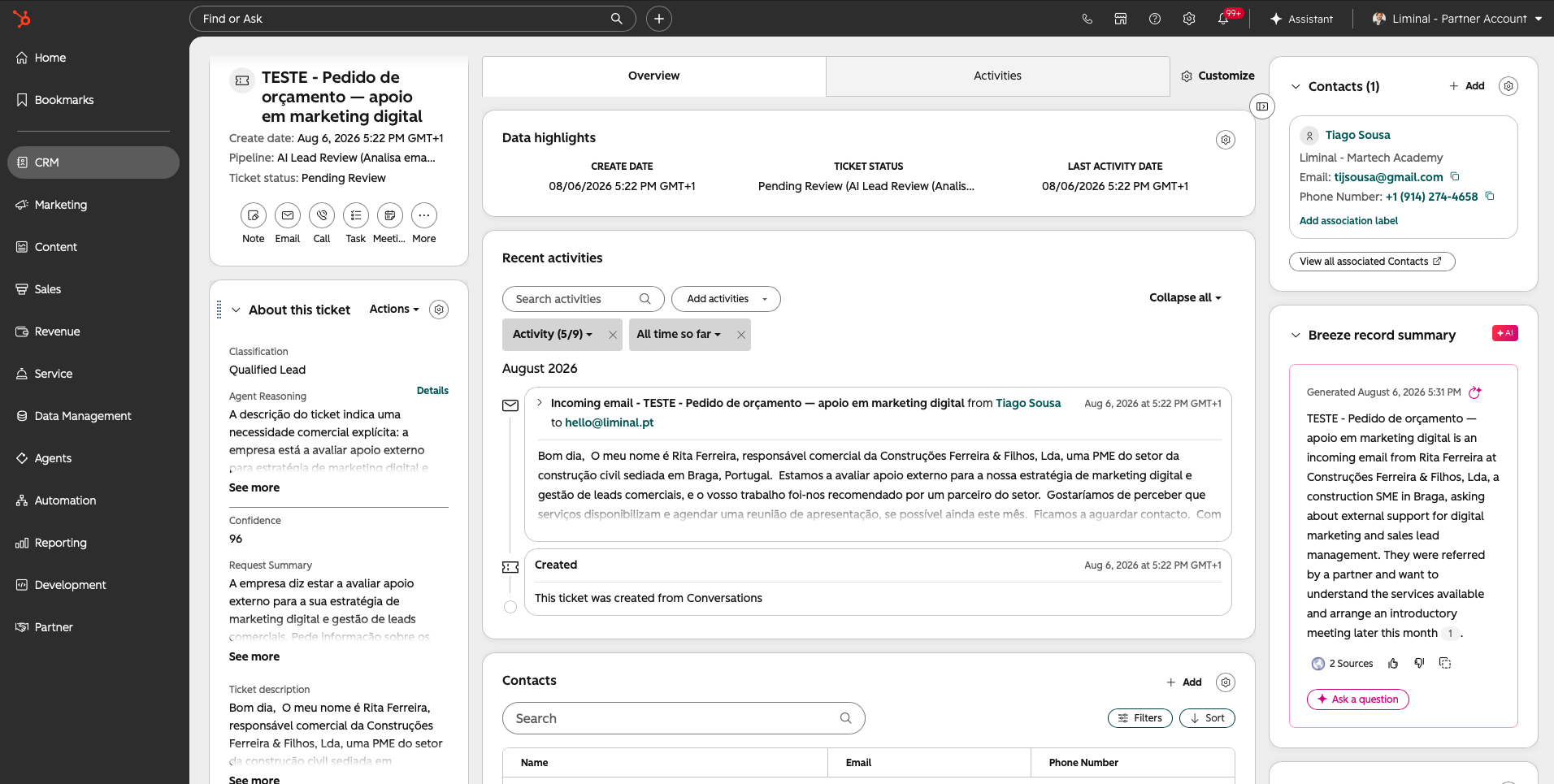Open settings gear in top navigation
This screenshot has width=1554, height=784.
click(x=1189, y=19)
